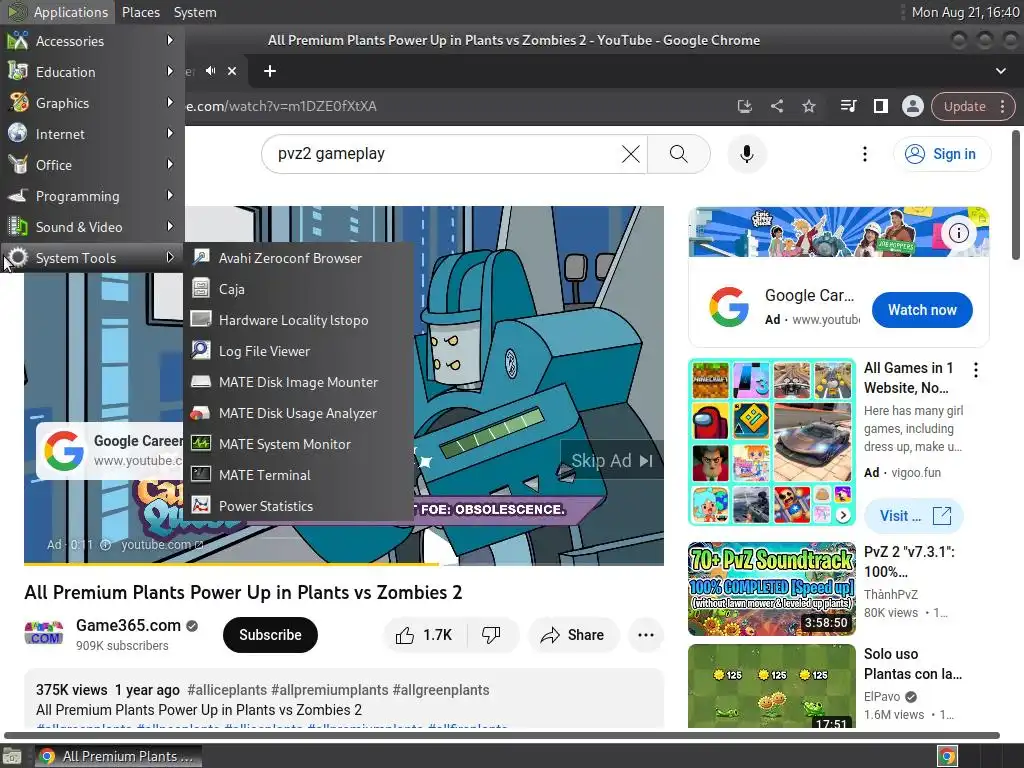Click the YouTube search magnifier button
Viewport: 1024px width, 768px height.
pyautogui.click(x=679, y=154)
